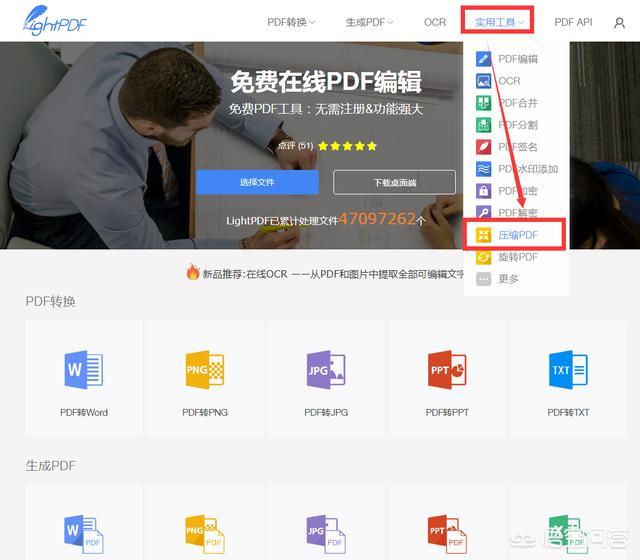Image resolution: width=640 pixels, height=560 pixels.
Task: Click the PDF转TXT icon
Action: (x=568, y=370)
